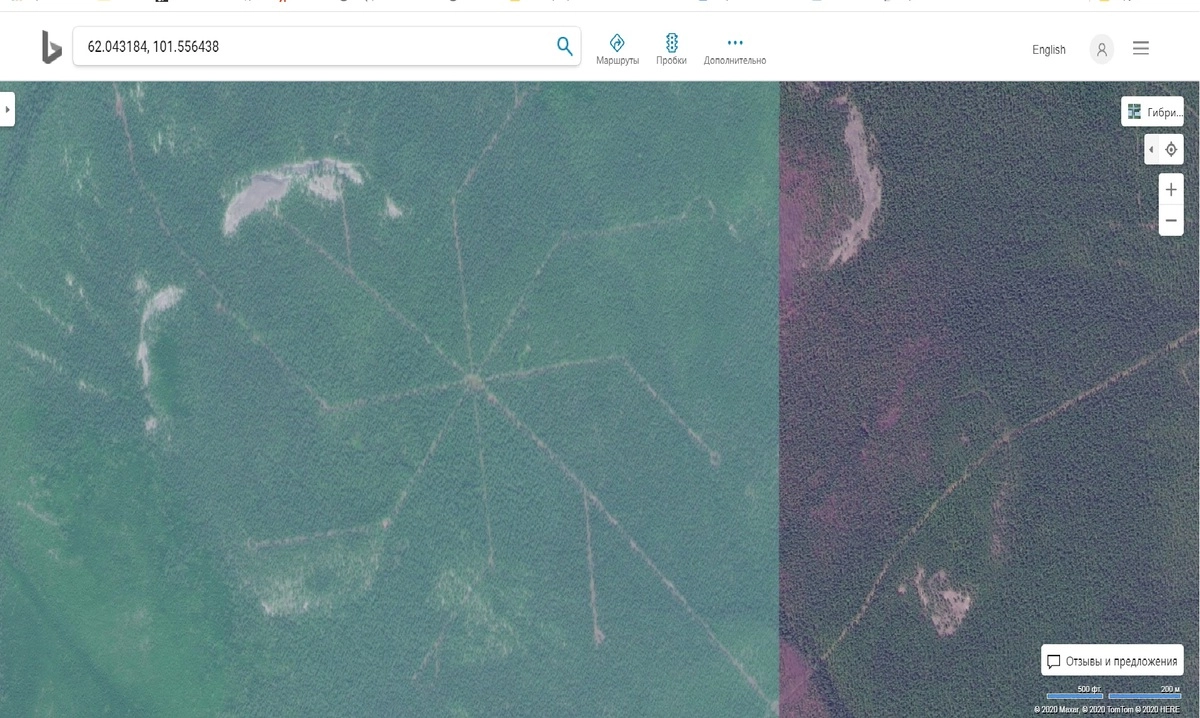The height and width of the screenshot is (718, 1200).
Task: Toggle the Пробки traffic layer
Action: [671, 48]
